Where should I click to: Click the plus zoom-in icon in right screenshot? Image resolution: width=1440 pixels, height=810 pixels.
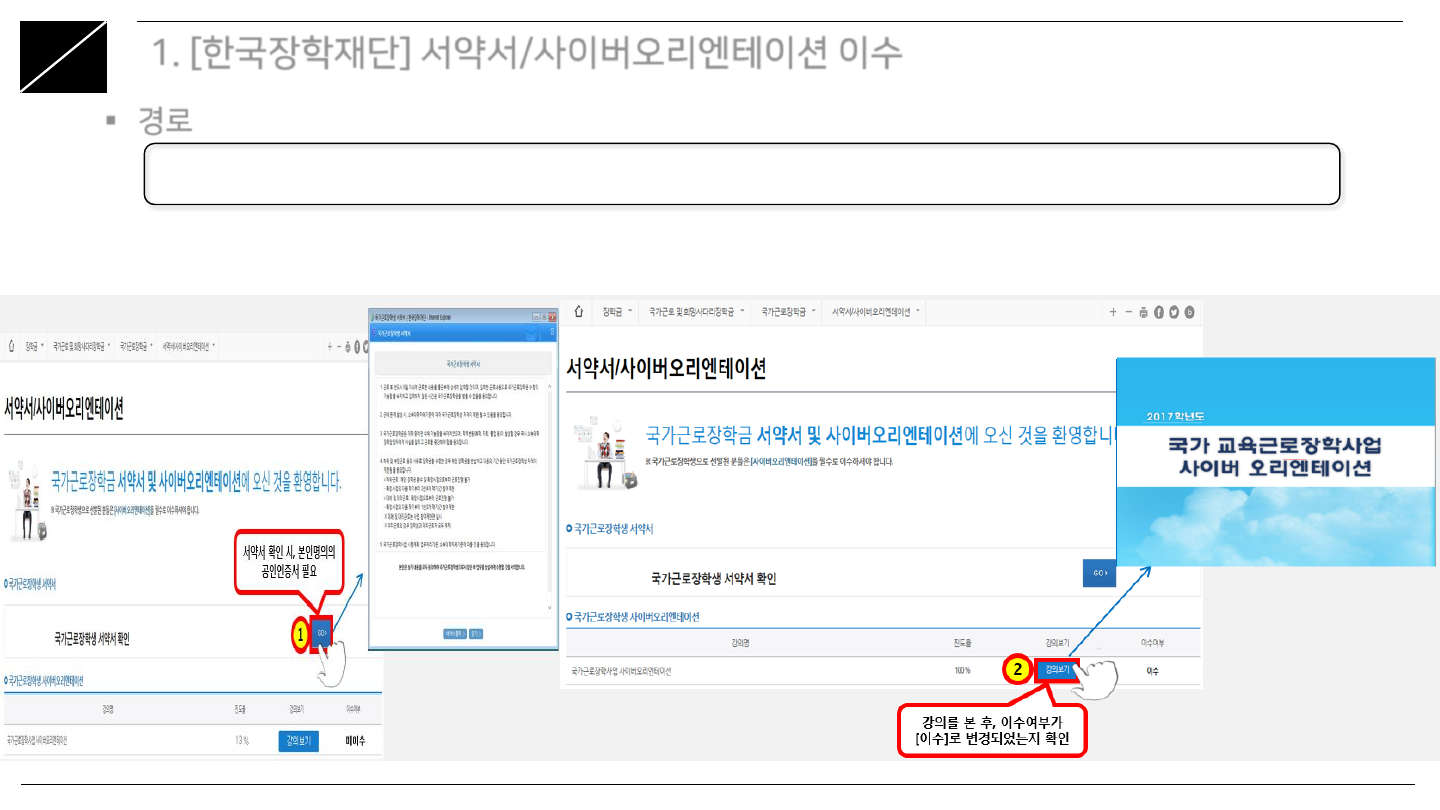coord(1112,312)
